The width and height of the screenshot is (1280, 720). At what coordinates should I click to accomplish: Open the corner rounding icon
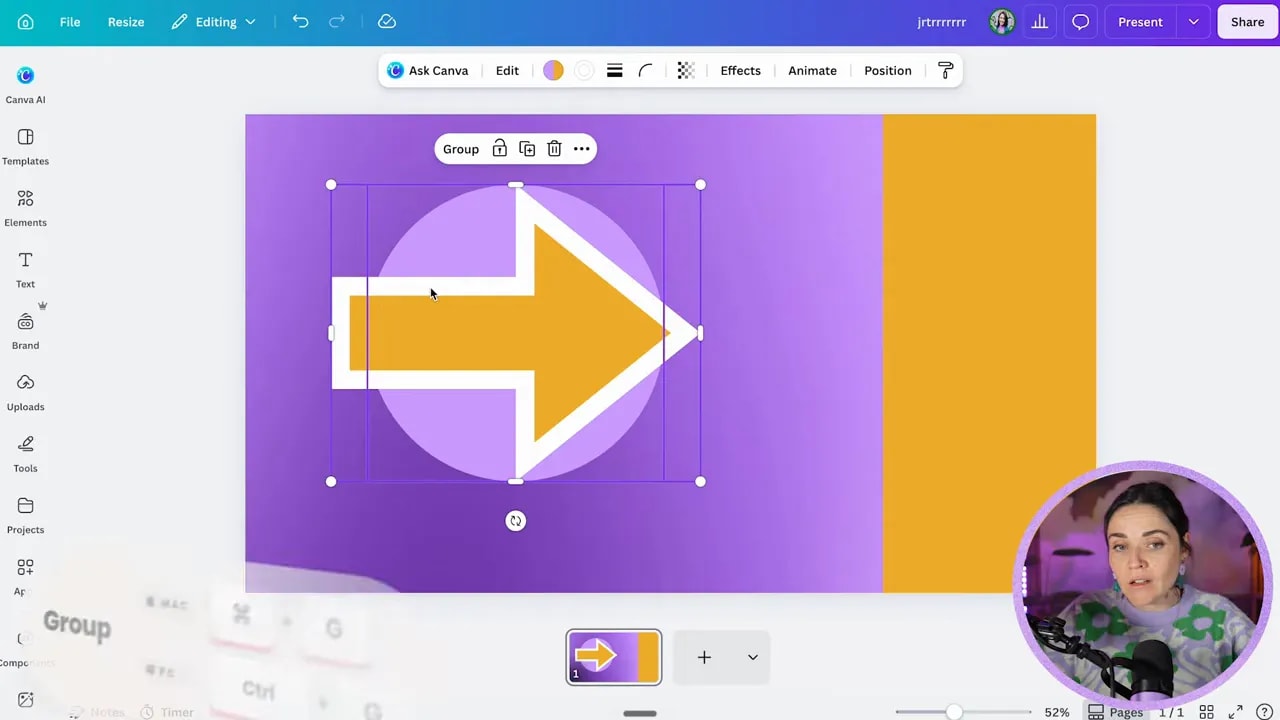point(645,70)
